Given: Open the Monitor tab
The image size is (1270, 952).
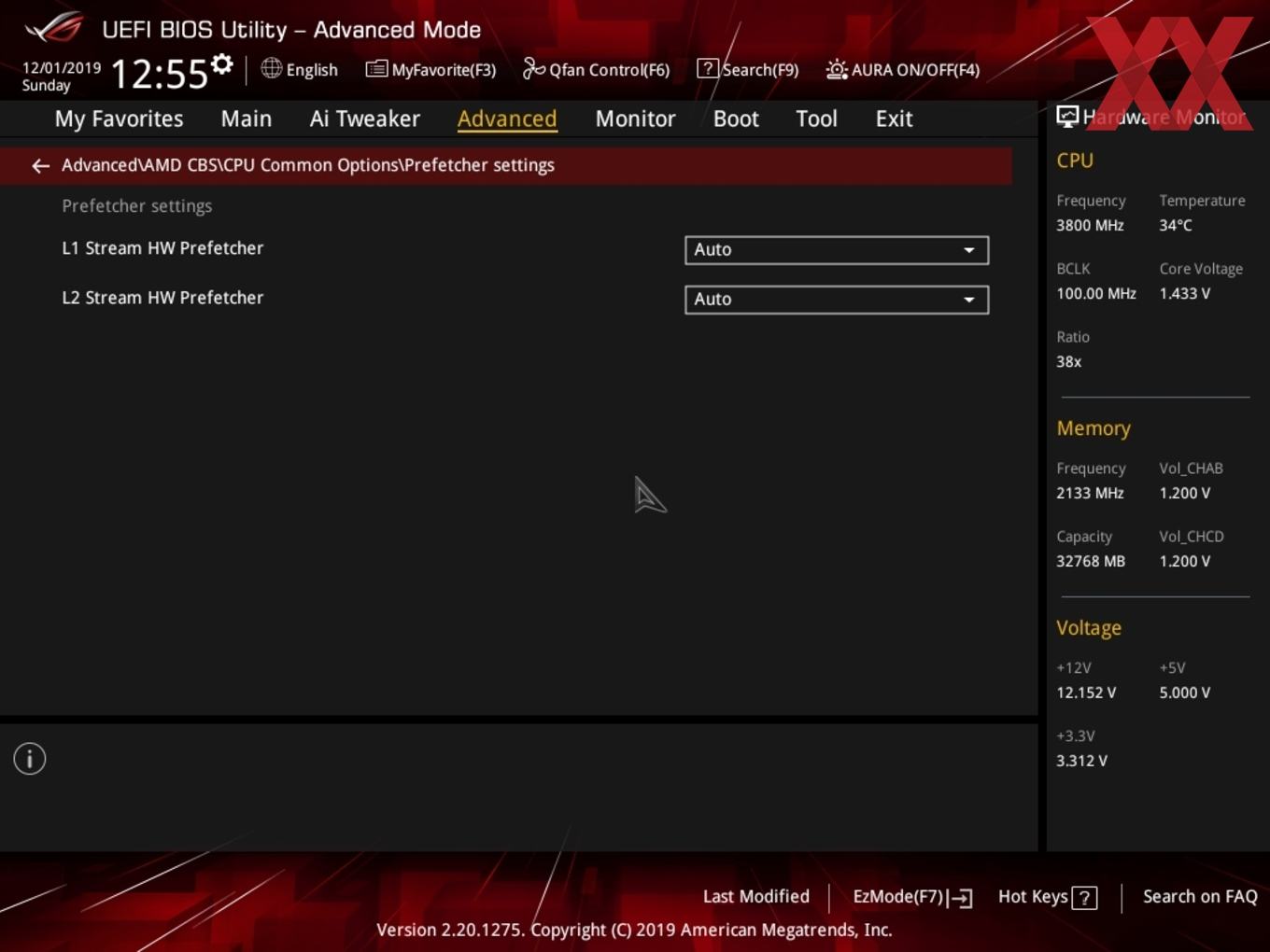Looking at the screenshot, I should [635, 119].
